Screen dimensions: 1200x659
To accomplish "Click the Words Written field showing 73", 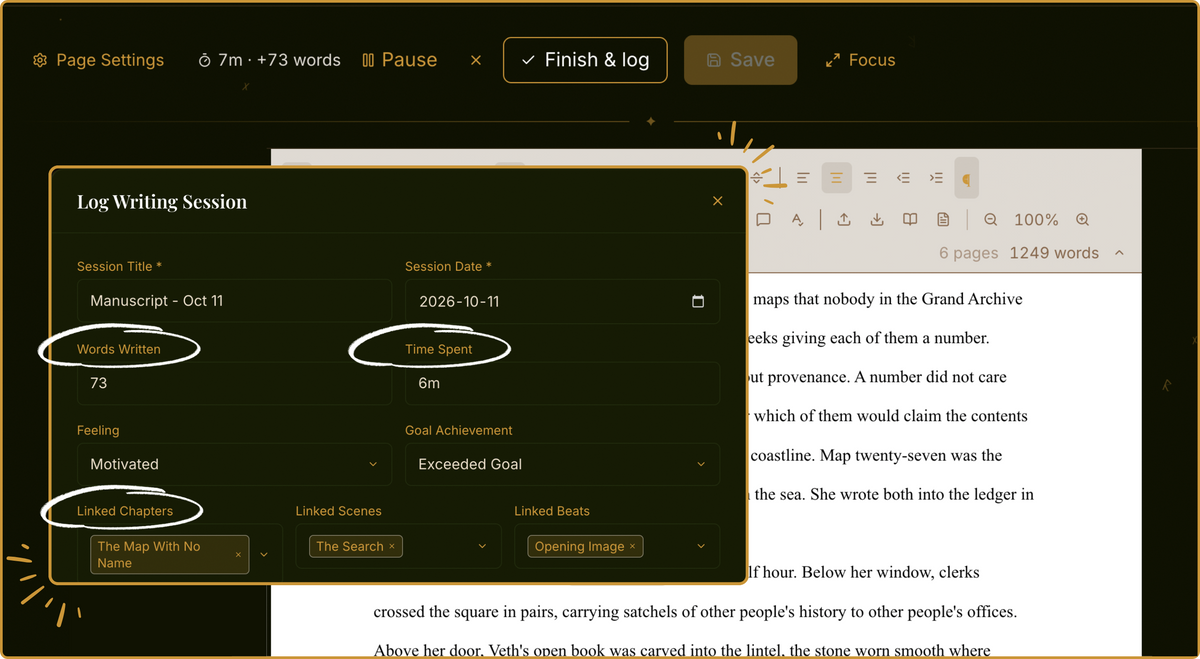I will point(234,383).
